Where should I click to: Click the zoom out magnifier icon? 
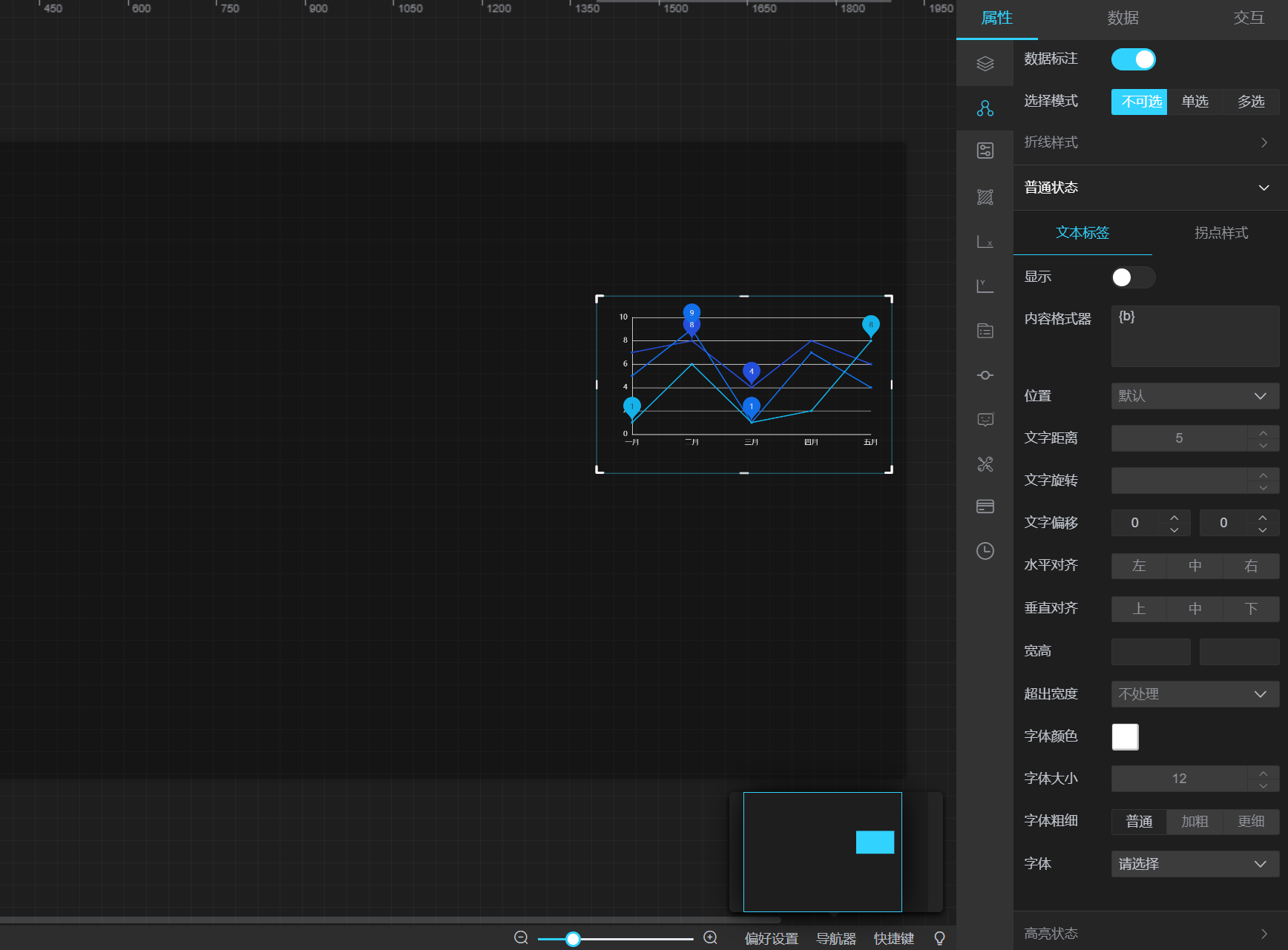click(x=521, y=938)
